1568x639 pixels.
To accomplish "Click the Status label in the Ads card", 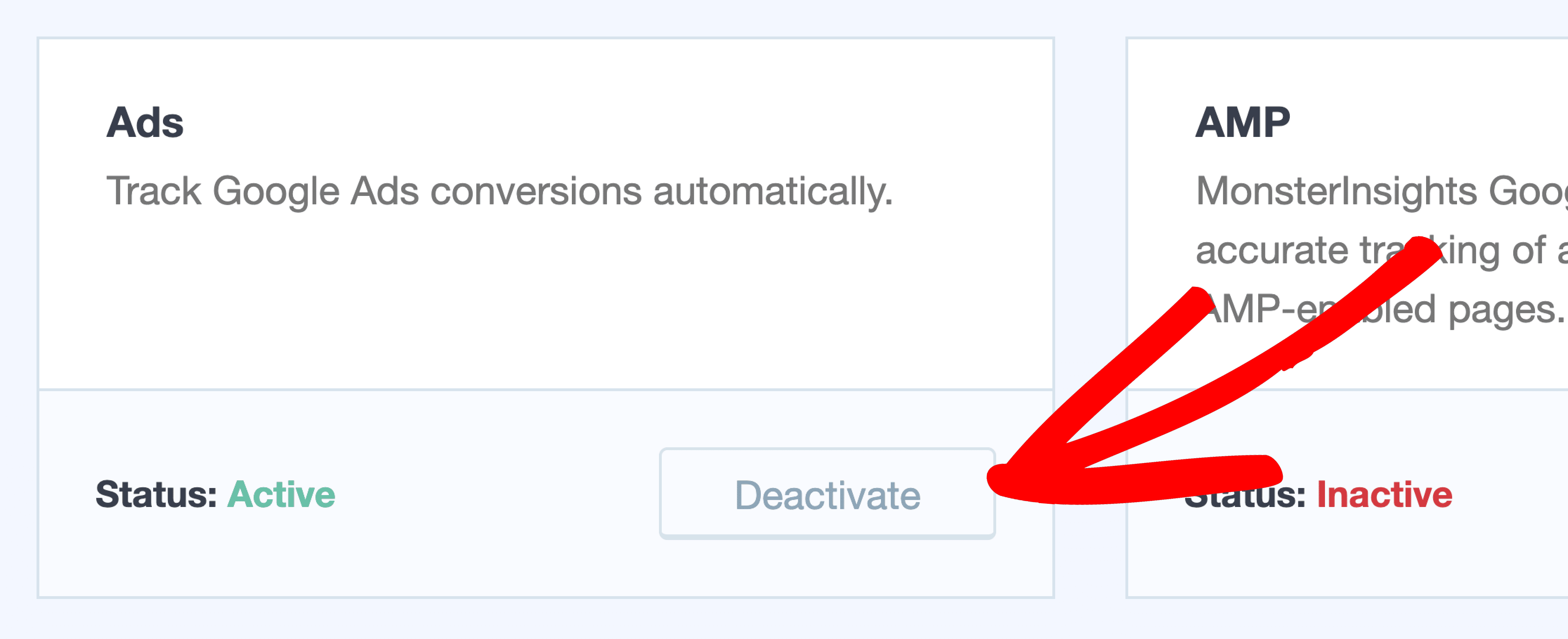I will tap(156, 494).
